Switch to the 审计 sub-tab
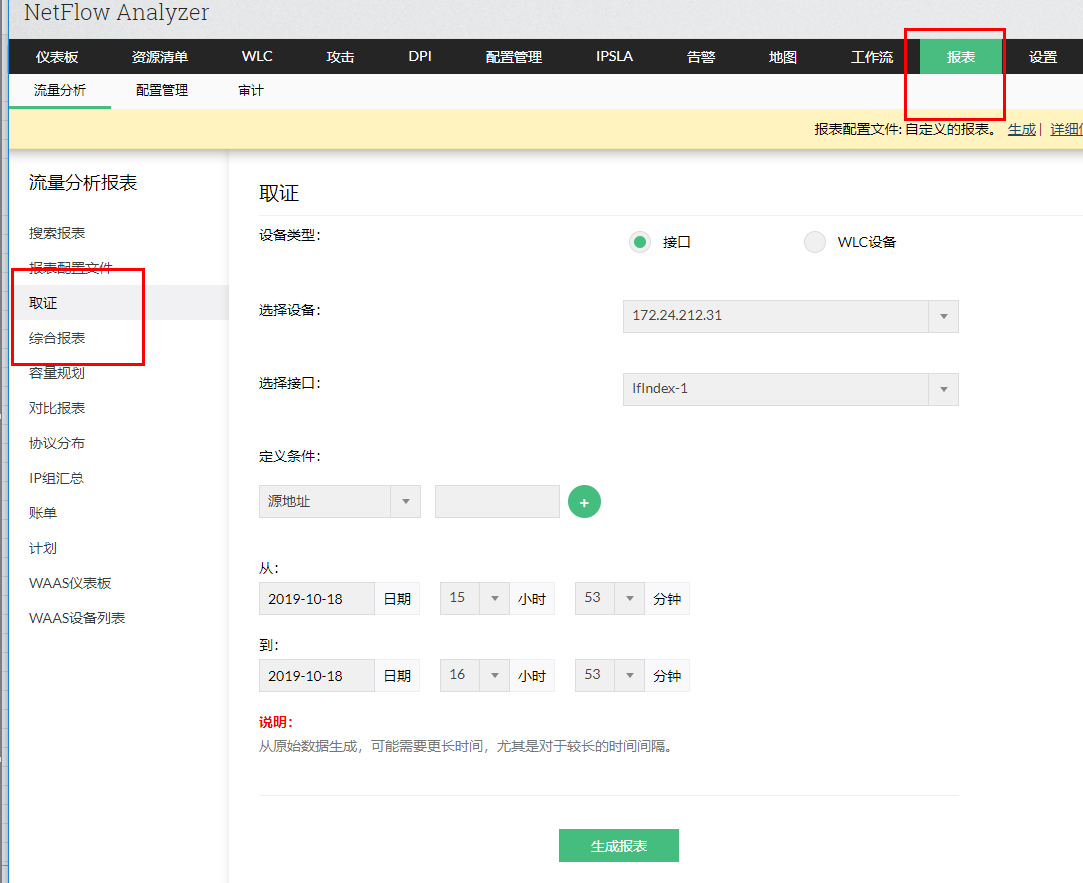Image resolution: width=1083 pixels, height=883 pixels. coord(250,89)
